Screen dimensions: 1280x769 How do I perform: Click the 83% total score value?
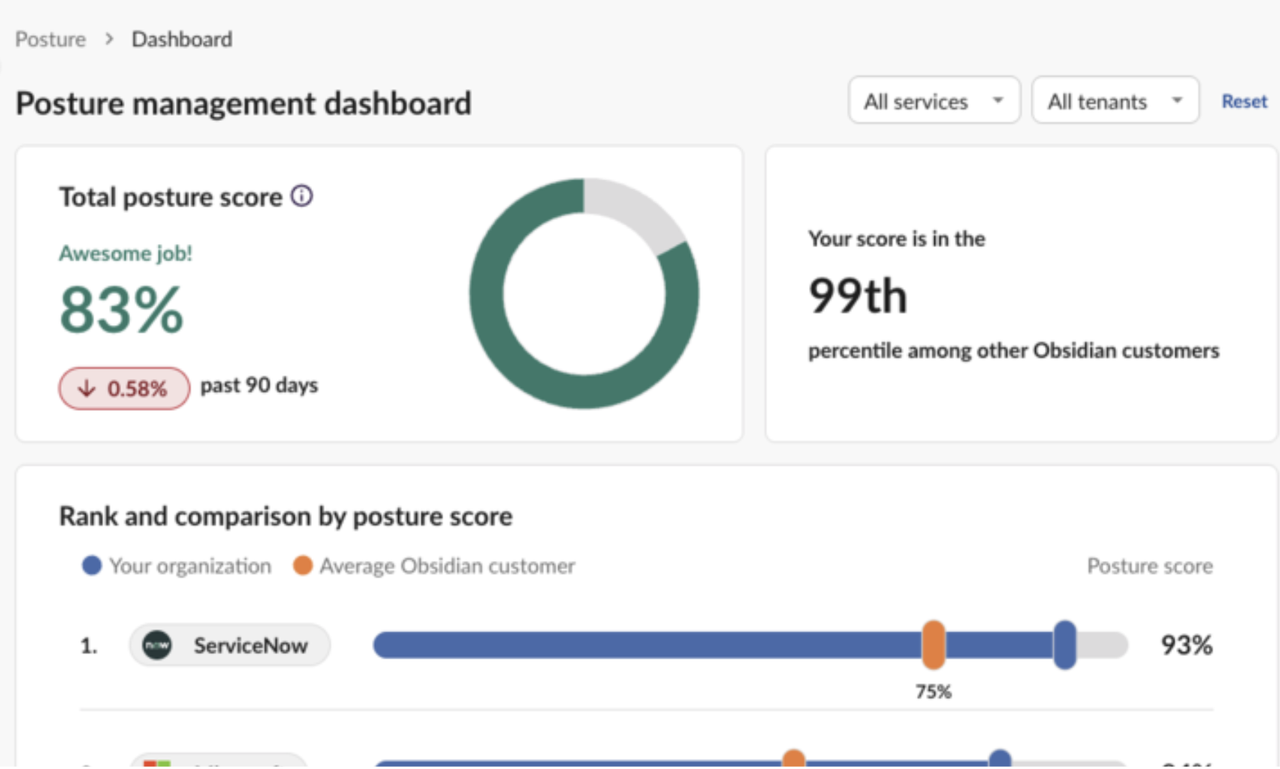(121, 309)
